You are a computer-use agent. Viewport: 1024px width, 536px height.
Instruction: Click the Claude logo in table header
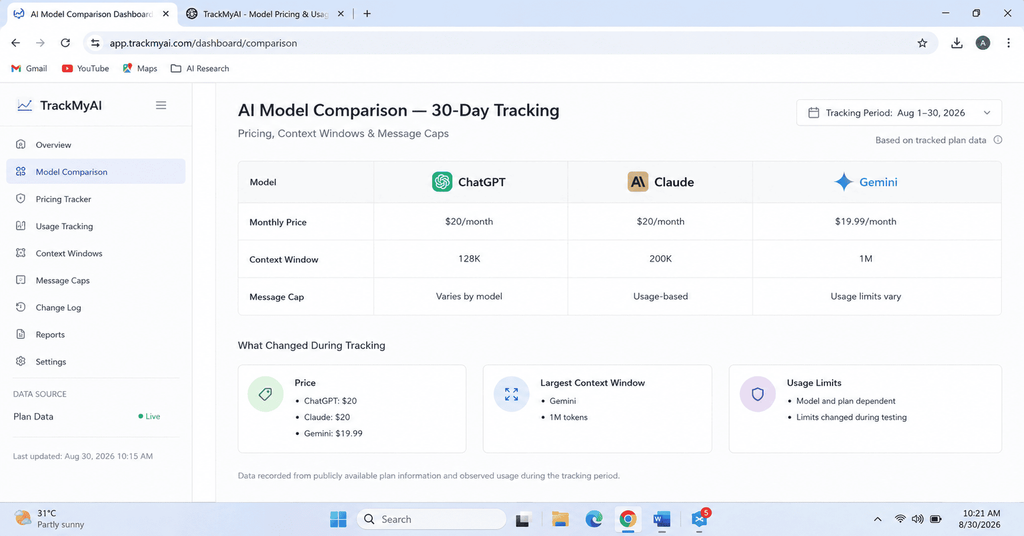tap(638, 181)
